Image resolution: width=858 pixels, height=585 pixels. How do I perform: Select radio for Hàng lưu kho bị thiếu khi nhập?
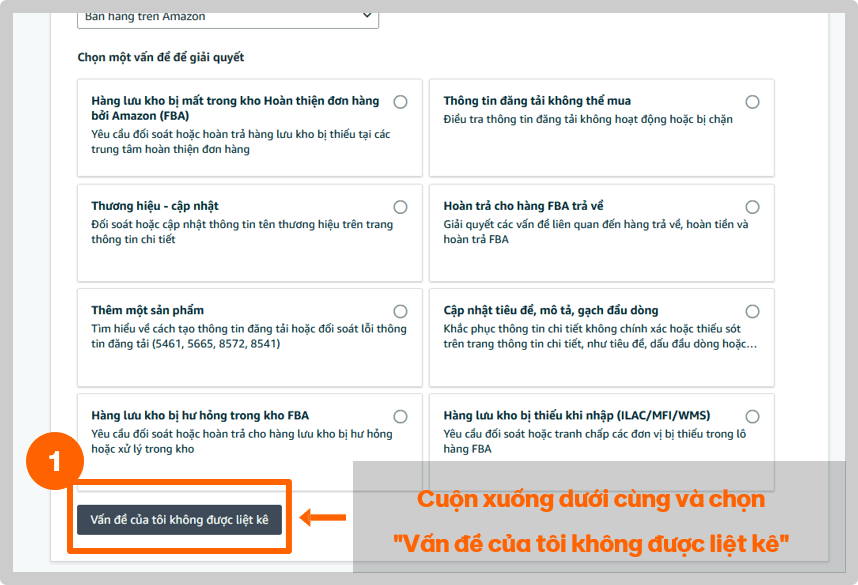[752, 416]
